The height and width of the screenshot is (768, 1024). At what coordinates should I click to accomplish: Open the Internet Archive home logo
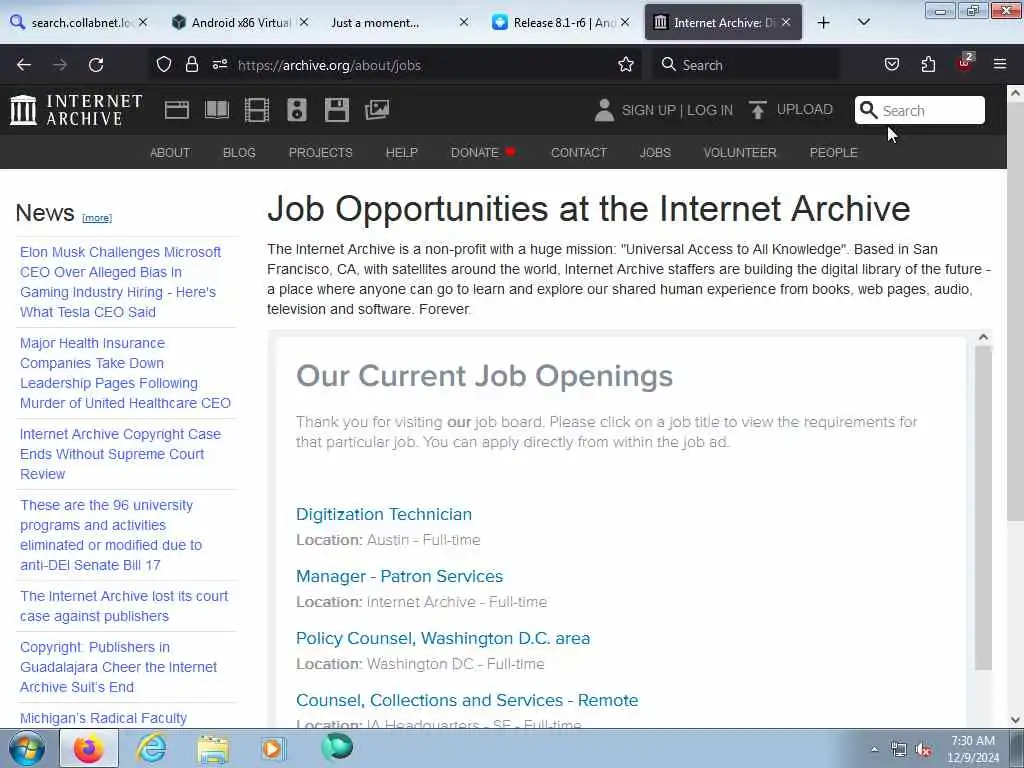tap(76, 110)
